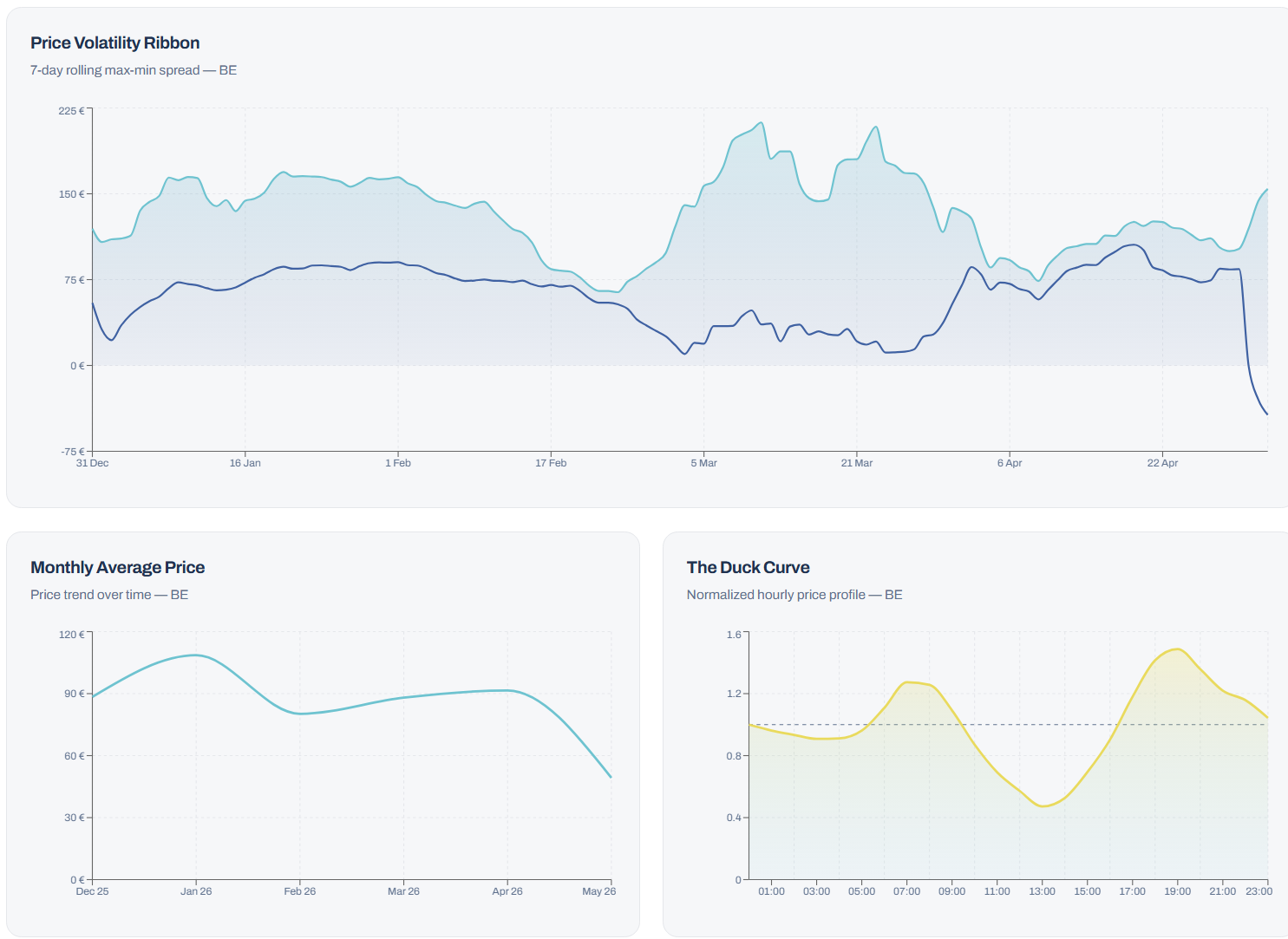The height and width of the screenshot is (939, 1288).
Task: Click the duck curve midday trough near 13:00
Action: pos(1043,806)
